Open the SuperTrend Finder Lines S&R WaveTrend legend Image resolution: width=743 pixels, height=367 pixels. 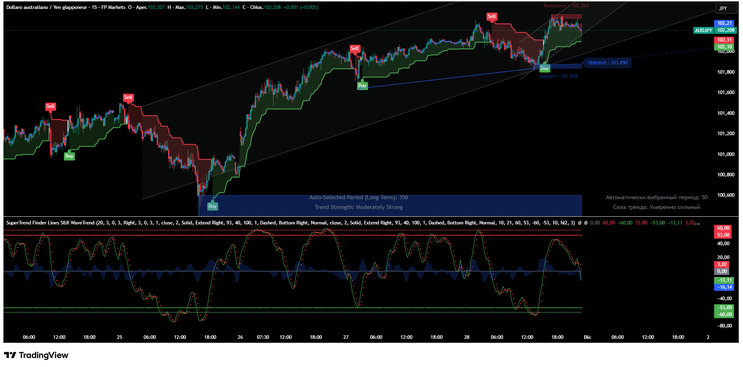tap(289, 222)
